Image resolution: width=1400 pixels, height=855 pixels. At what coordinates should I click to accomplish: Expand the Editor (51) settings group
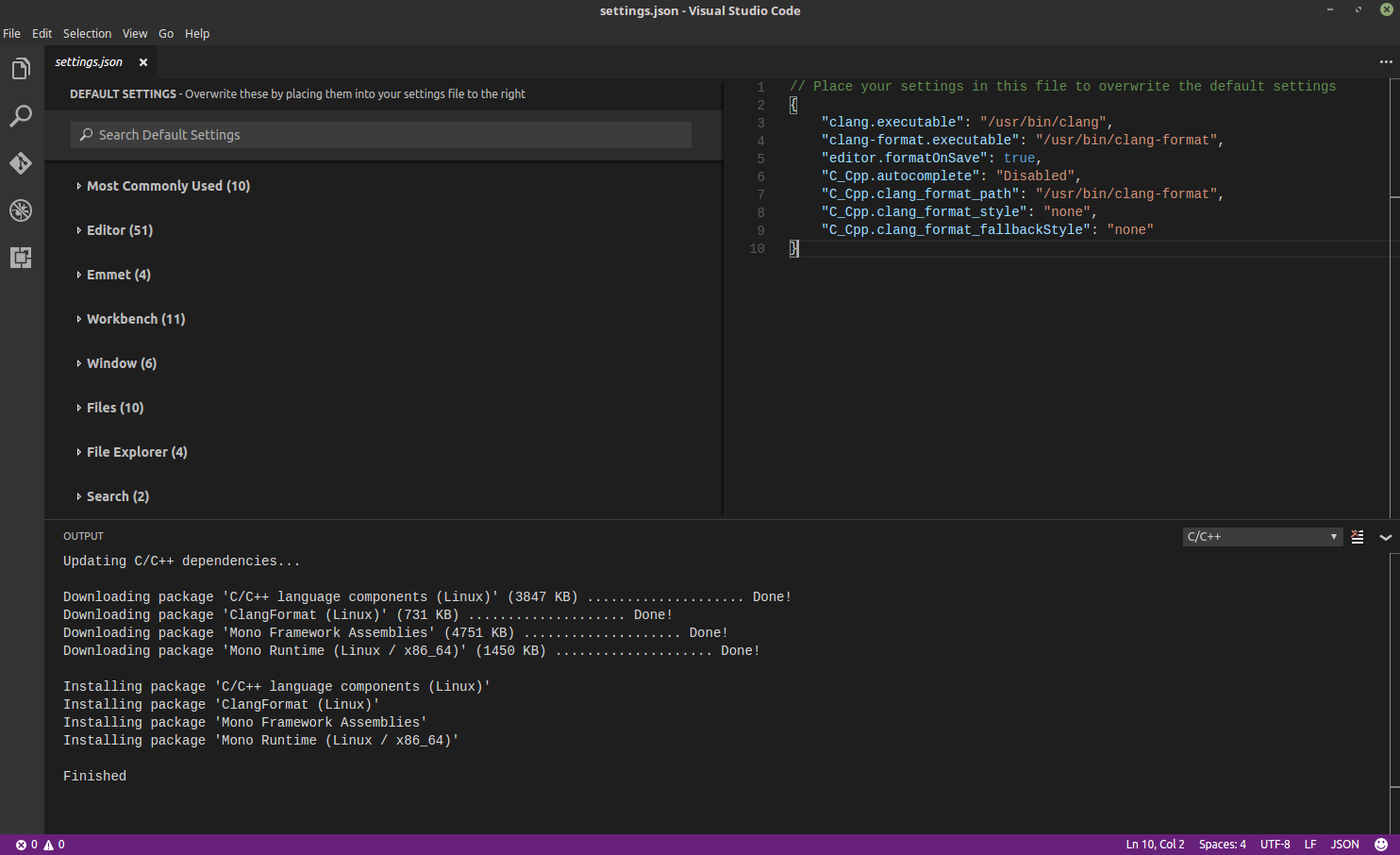coord(114,230)
